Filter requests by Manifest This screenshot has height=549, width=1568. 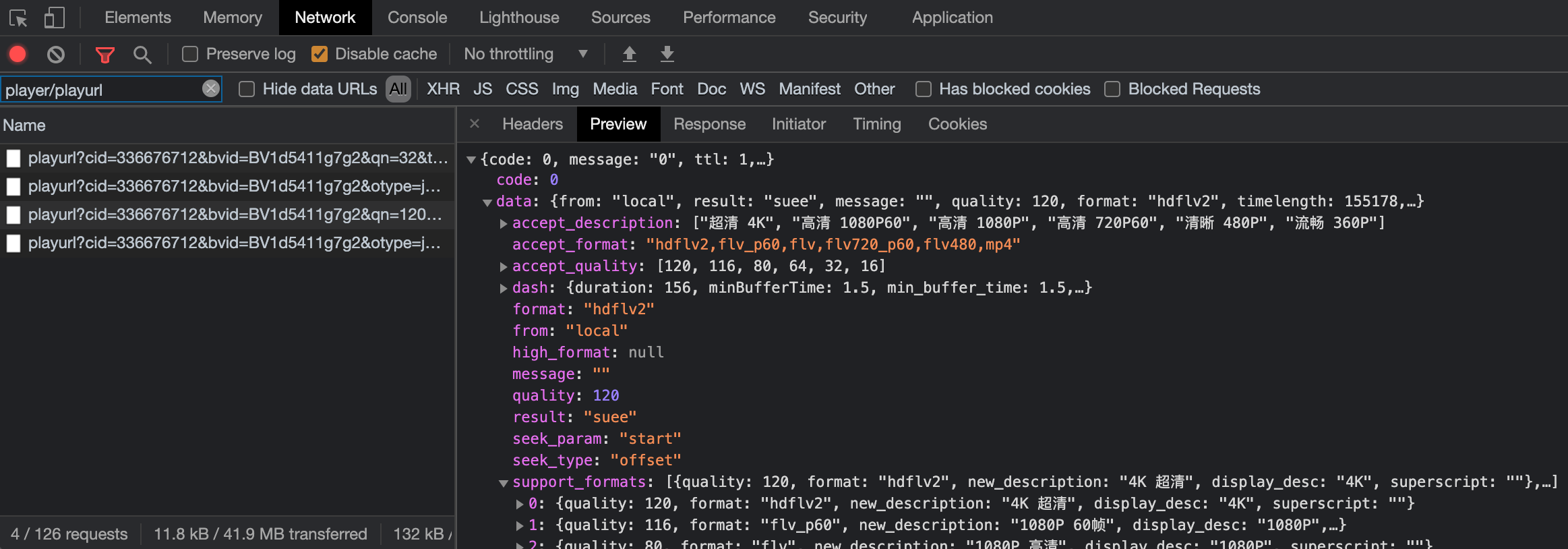810,89
